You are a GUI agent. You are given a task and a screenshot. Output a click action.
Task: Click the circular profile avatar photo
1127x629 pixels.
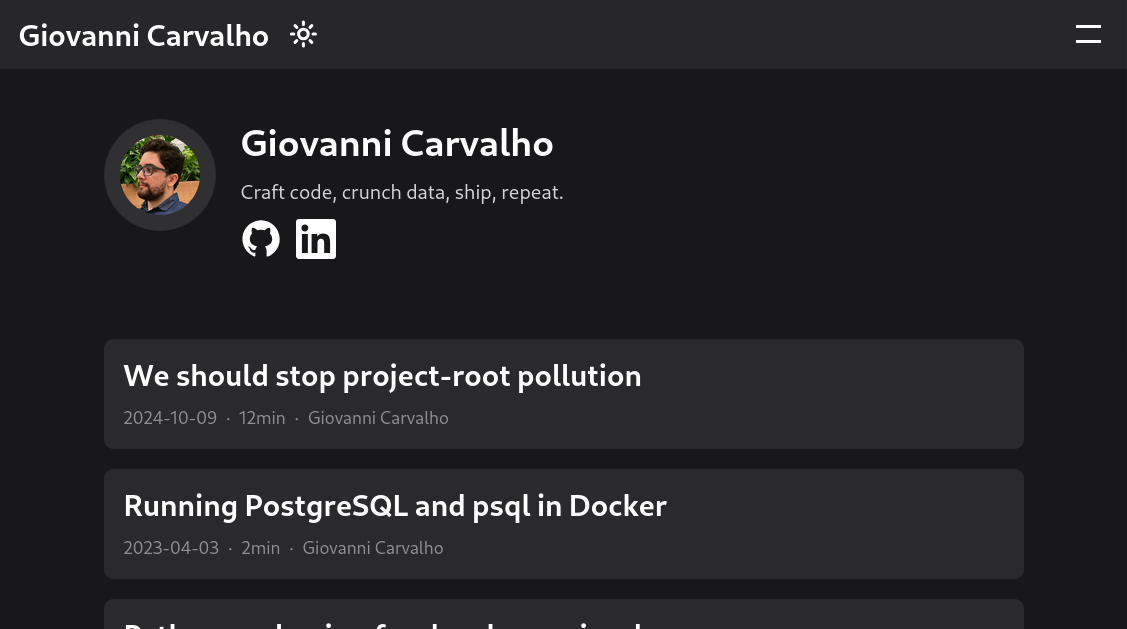(160, 175)
